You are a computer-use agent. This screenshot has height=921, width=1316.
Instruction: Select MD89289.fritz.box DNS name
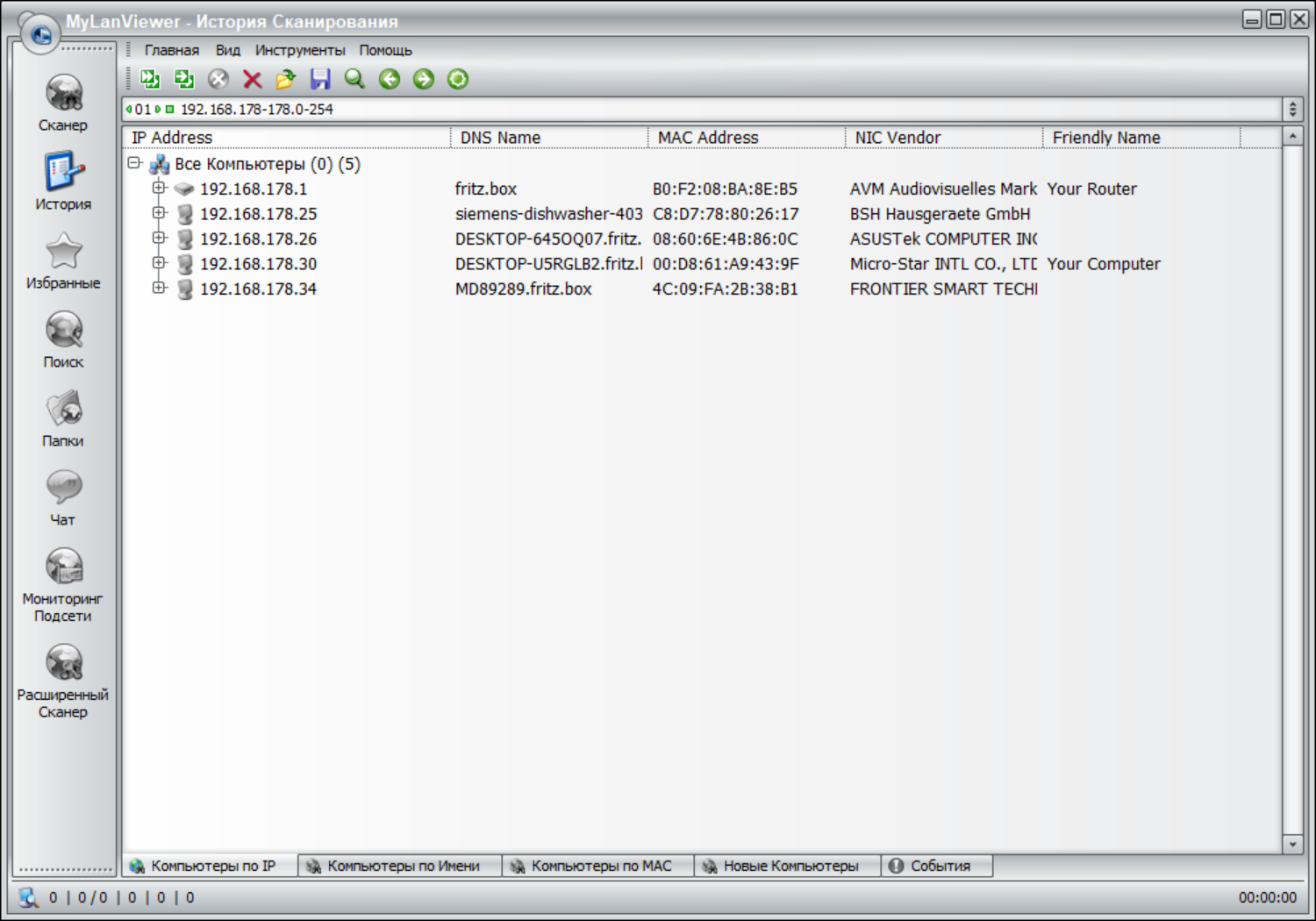524,289
